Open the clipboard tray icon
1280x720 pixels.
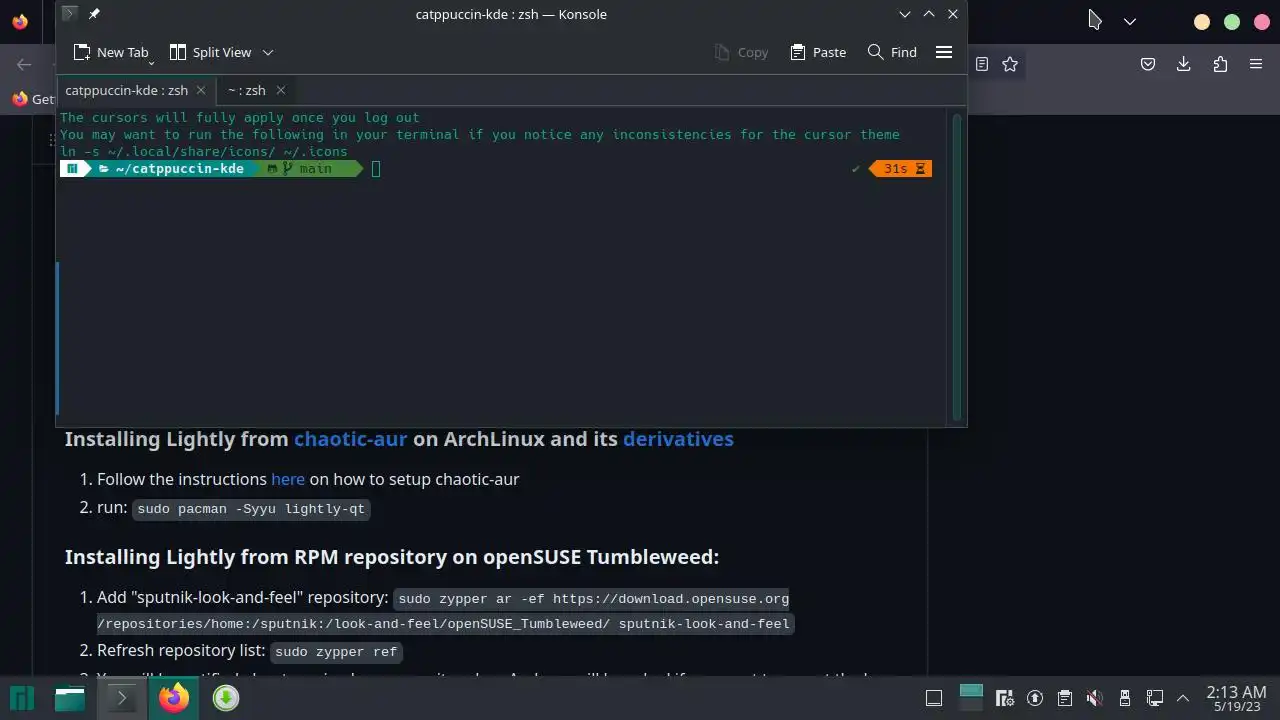(x=1065, y=698)
